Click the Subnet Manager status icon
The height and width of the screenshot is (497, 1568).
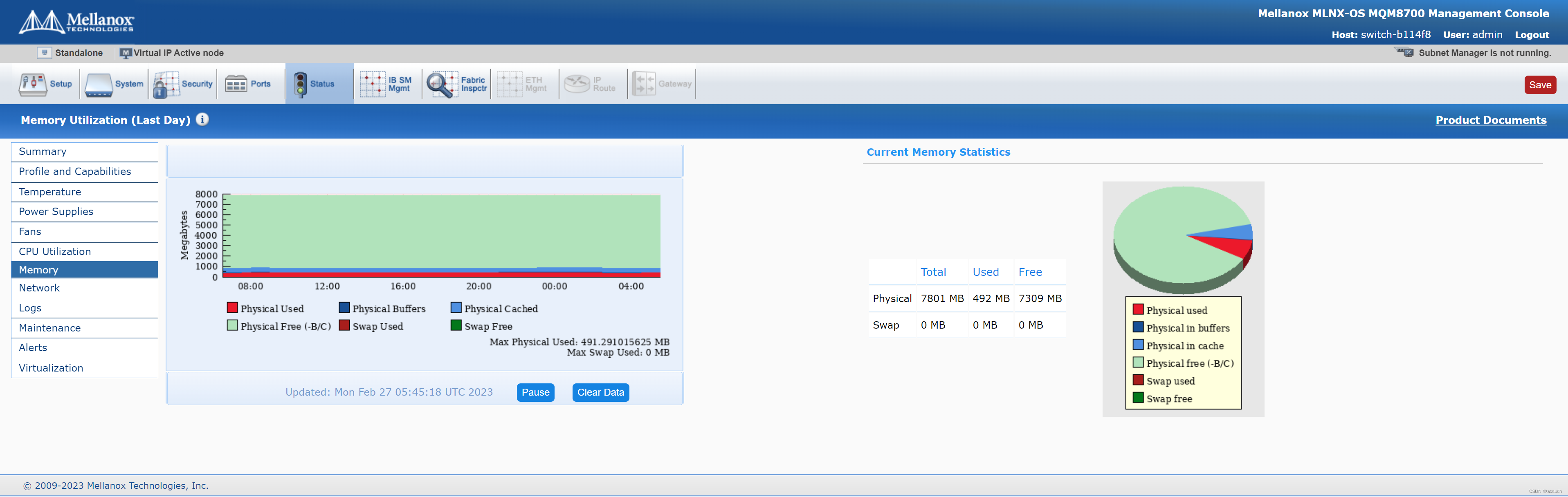click(1406, 53)
